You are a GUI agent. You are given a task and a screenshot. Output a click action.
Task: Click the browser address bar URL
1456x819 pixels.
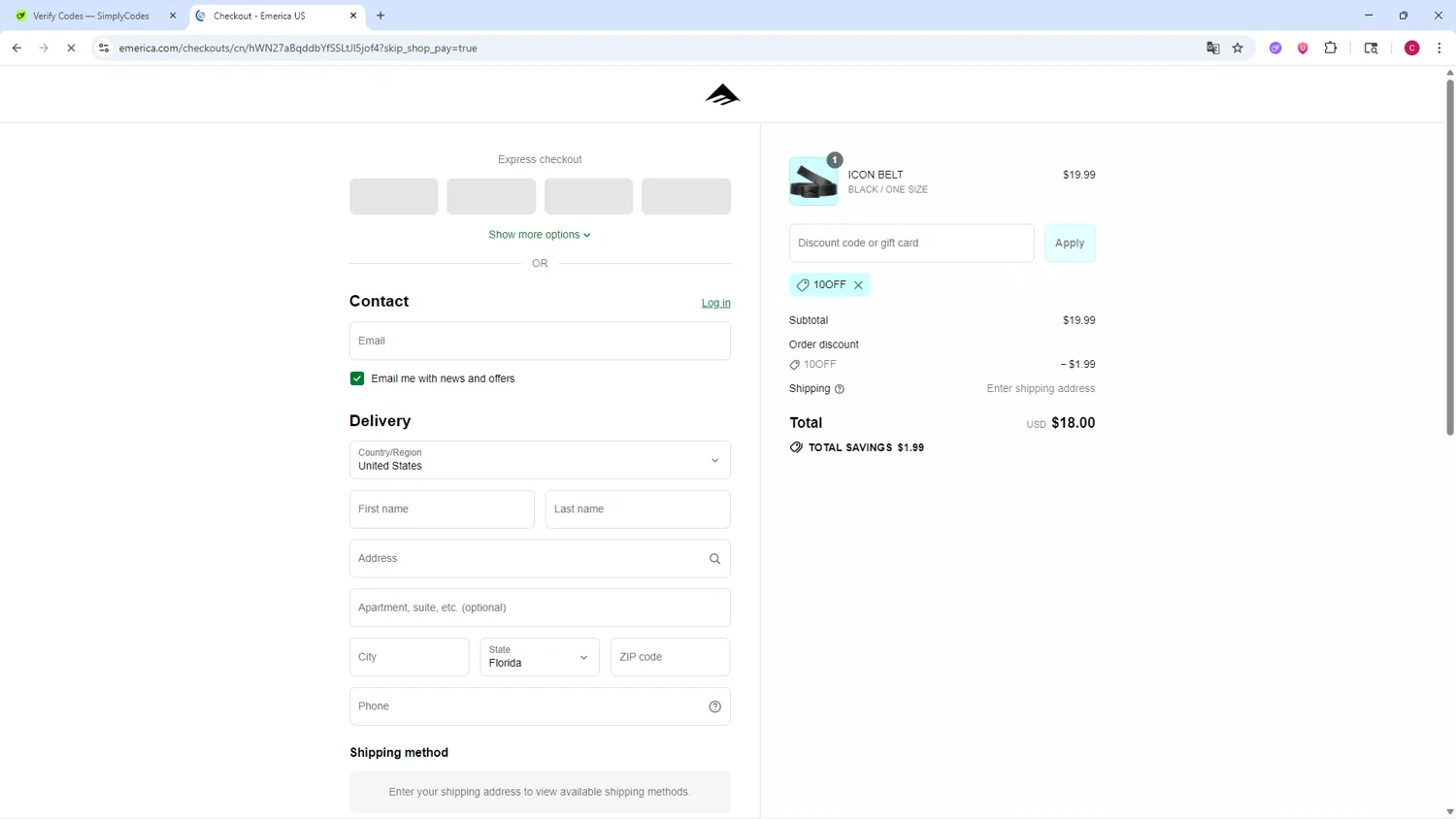click(298, 48)
